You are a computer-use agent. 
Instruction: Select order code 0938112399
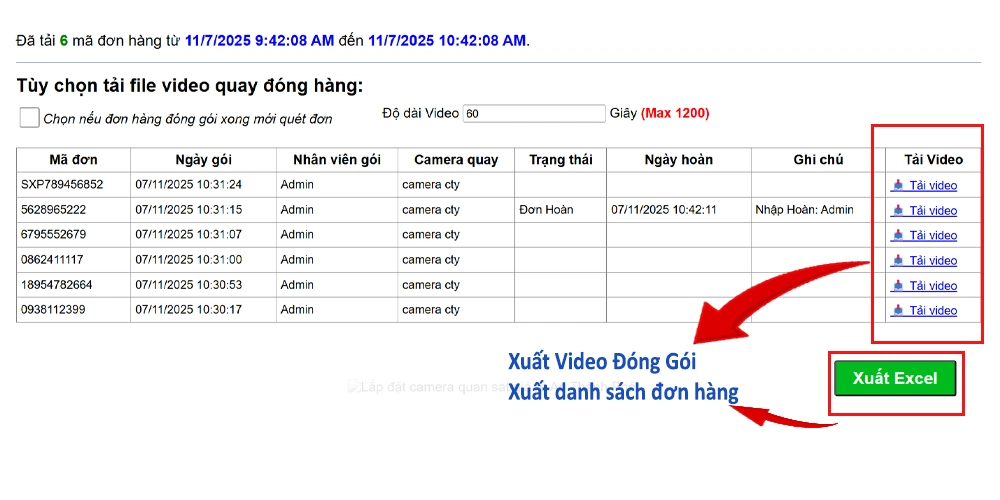pos(53,310)
